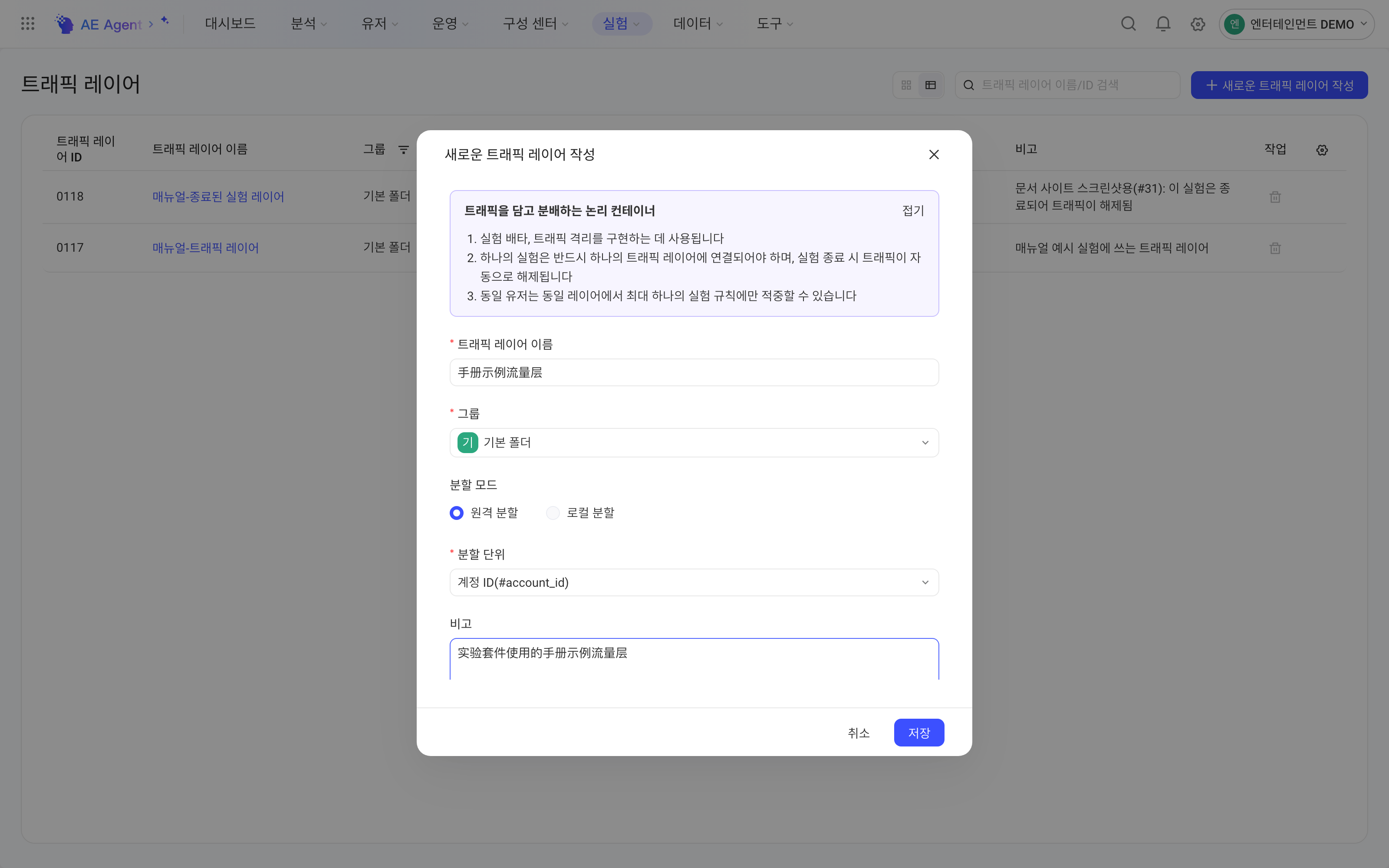Viewport: 1389px width, 868px height.
Task: Click the green 엔 account avatar
Action: (1234, 24)
